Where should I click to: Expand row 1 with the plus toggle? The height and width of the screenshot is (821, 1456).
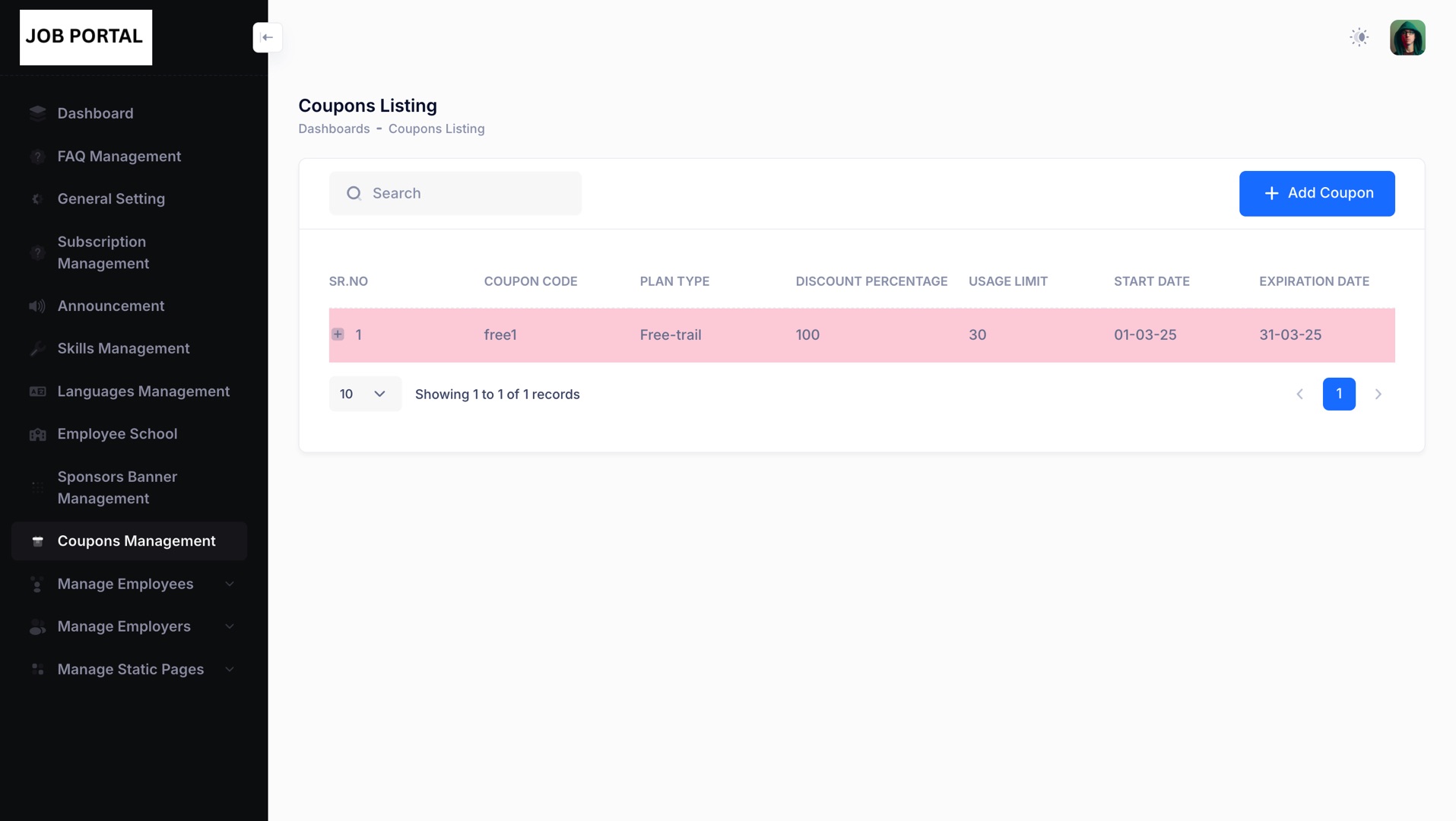[x=338, y=334]
